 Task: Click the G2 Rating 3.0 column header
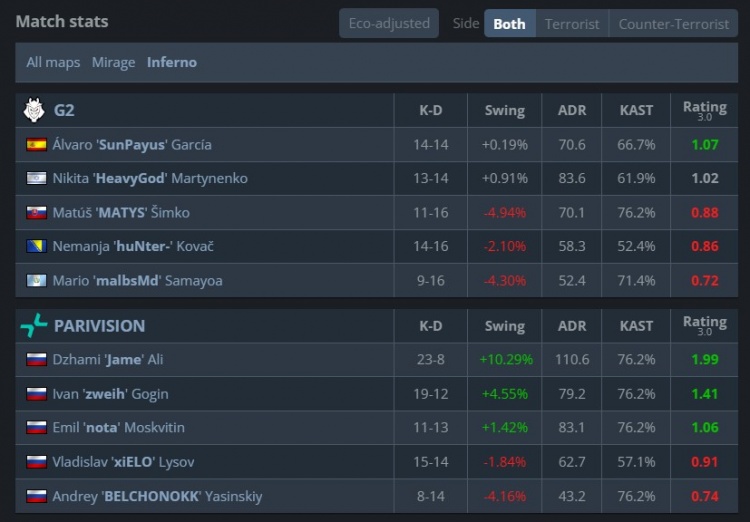point(704,110)
